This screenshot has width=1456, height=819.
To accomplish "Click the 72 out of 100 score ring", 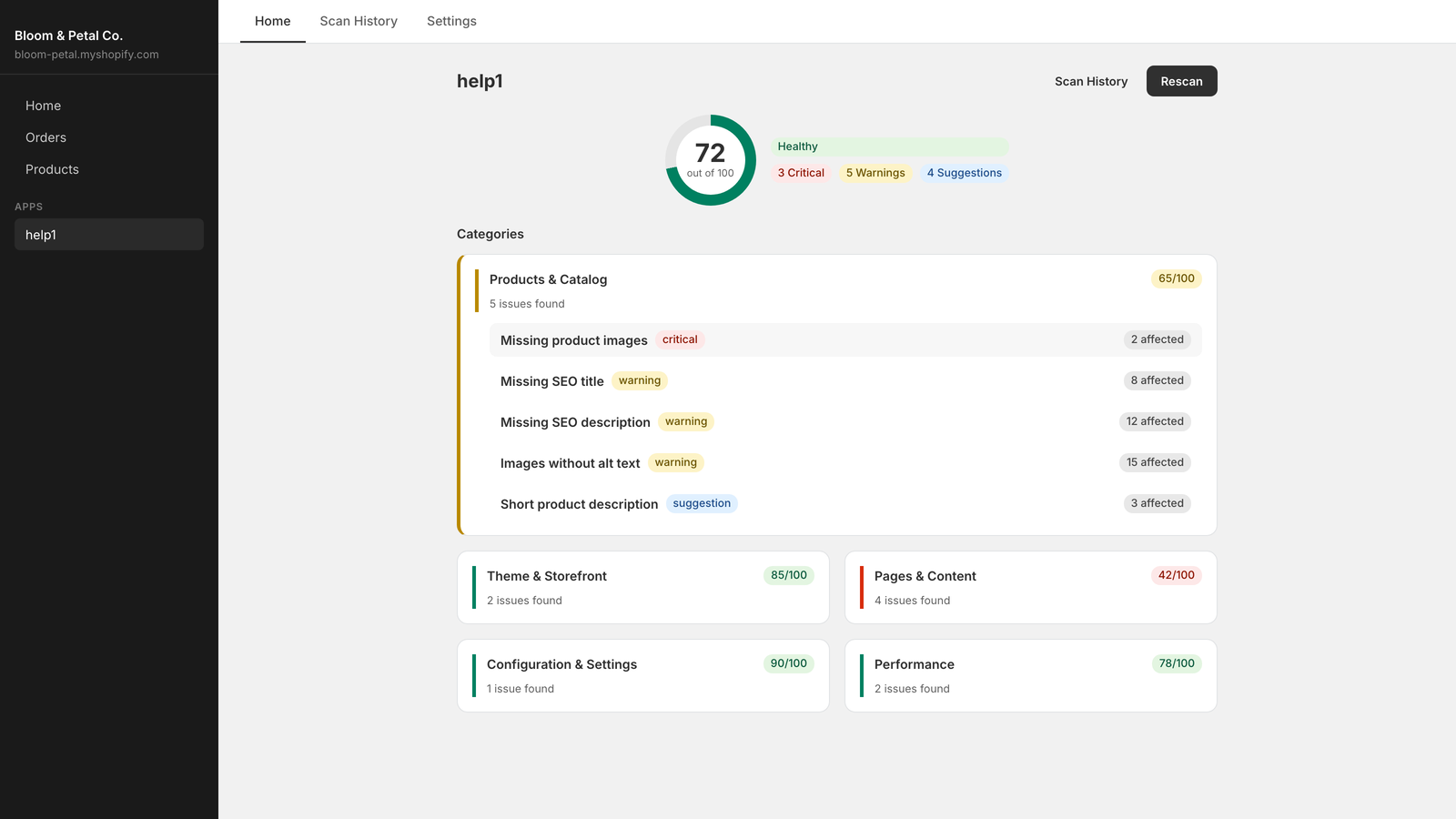I will (x=711, y=160).
